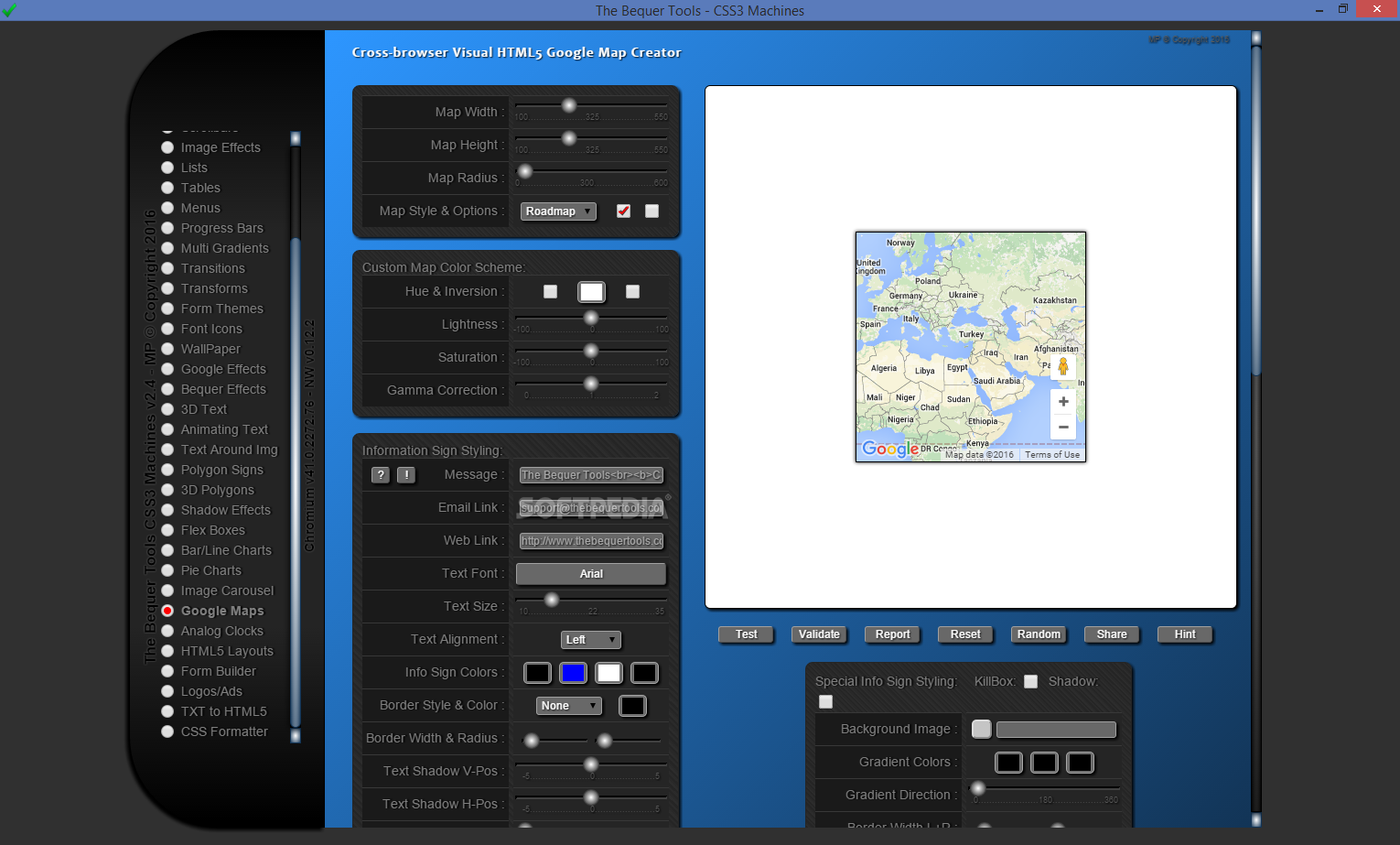The height and width of the screenshot is (845, 1400).
Task: Click the exclamation mark icon beside Message
Action: tap(406, 475)
